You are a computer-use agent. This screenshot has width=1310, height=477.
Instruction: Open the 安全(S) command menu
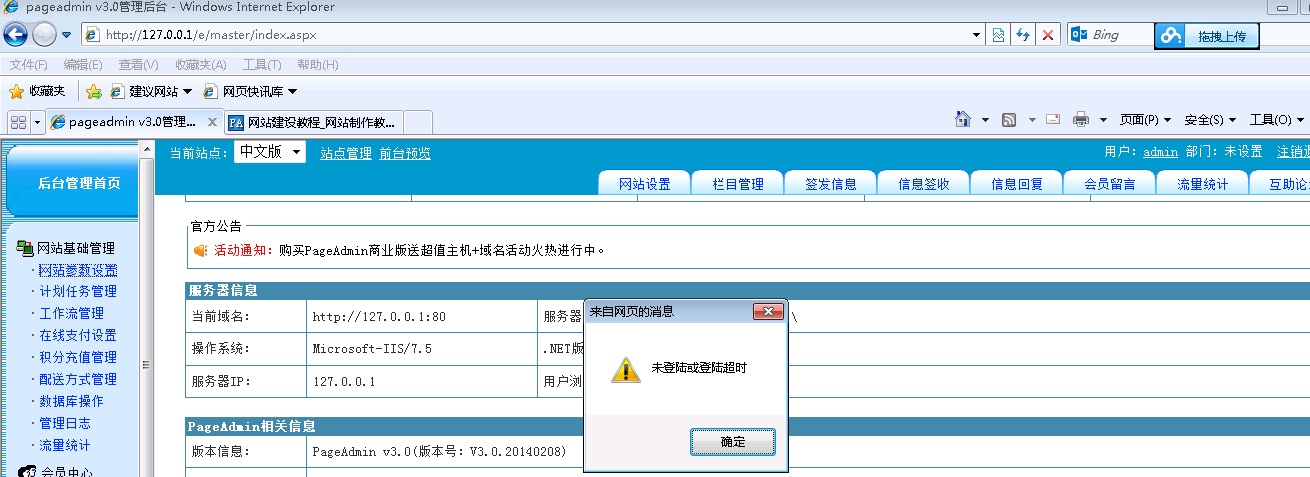1210,120
